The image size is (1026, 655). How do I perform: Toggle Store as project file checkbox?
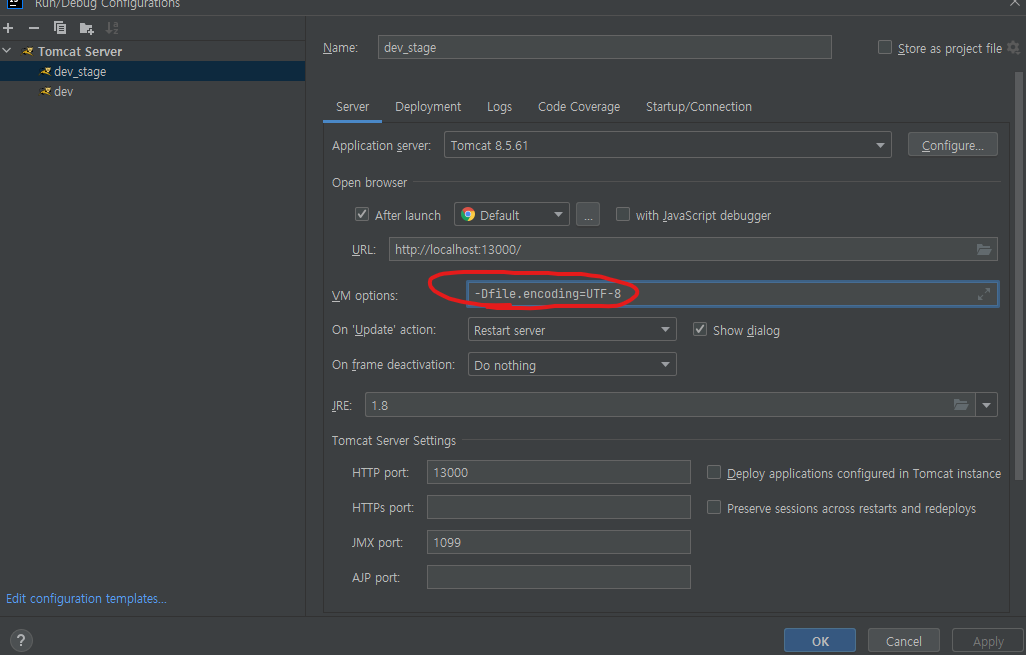pyautogui.click(x=885, y=47)
